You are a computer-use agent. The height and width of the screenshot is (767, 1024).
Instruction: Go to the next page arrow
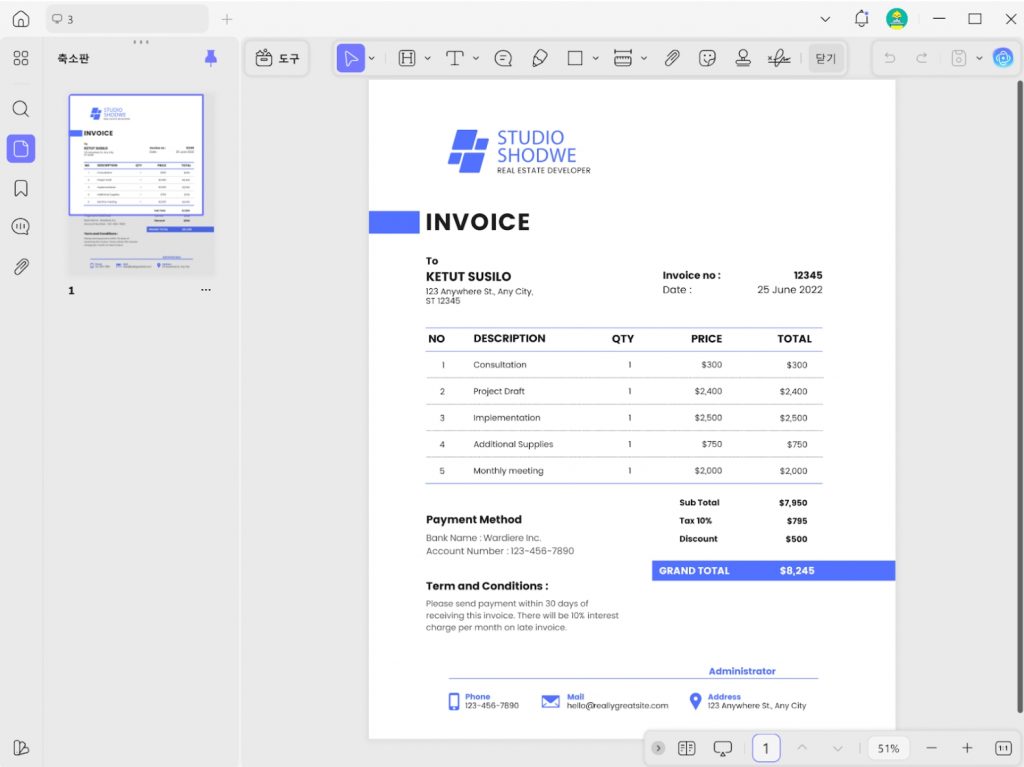pyautogui.click(x=837, y=748)
